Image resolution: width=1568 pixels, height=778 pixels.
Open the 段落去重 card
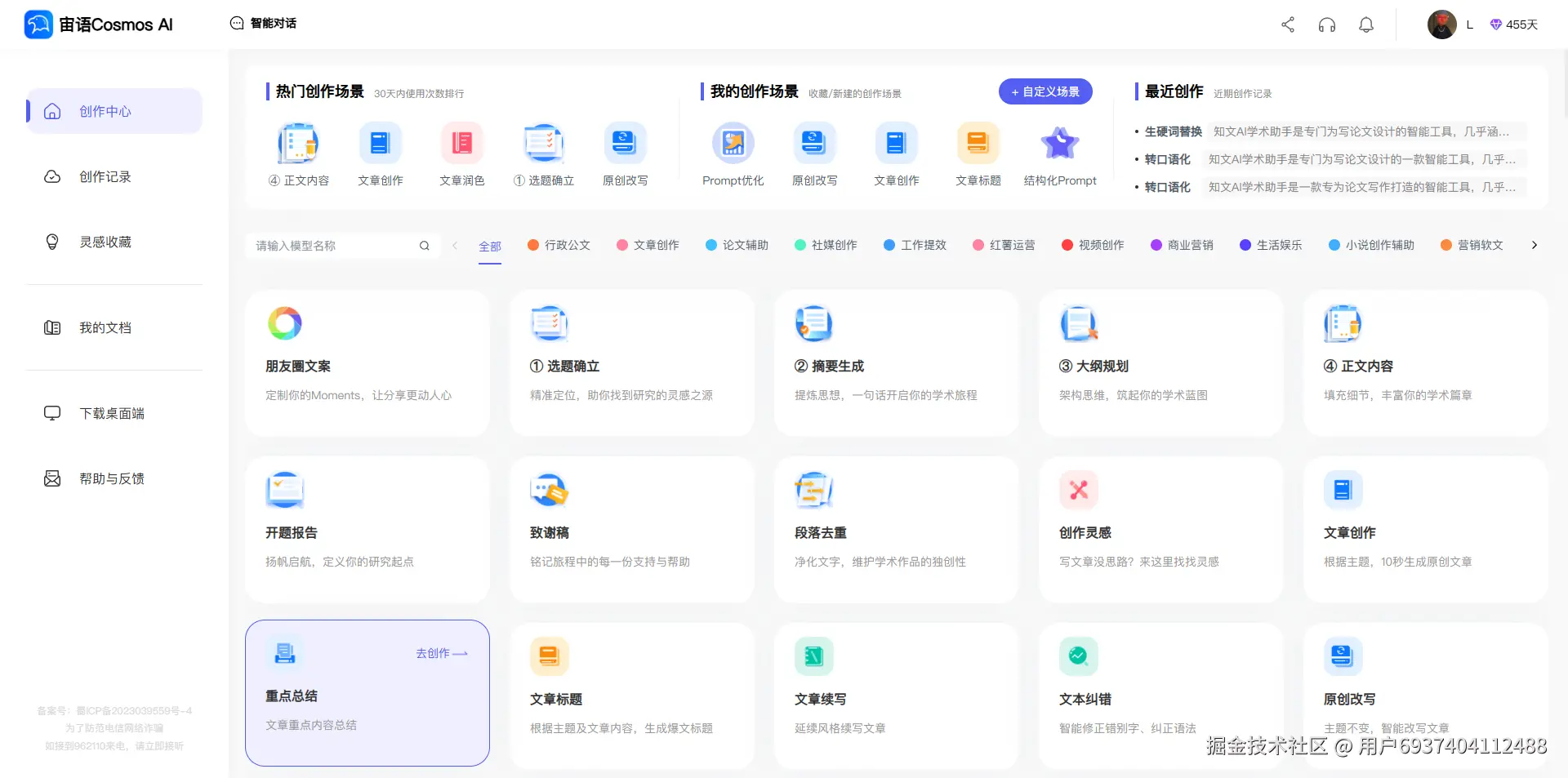tap(897, 530)
